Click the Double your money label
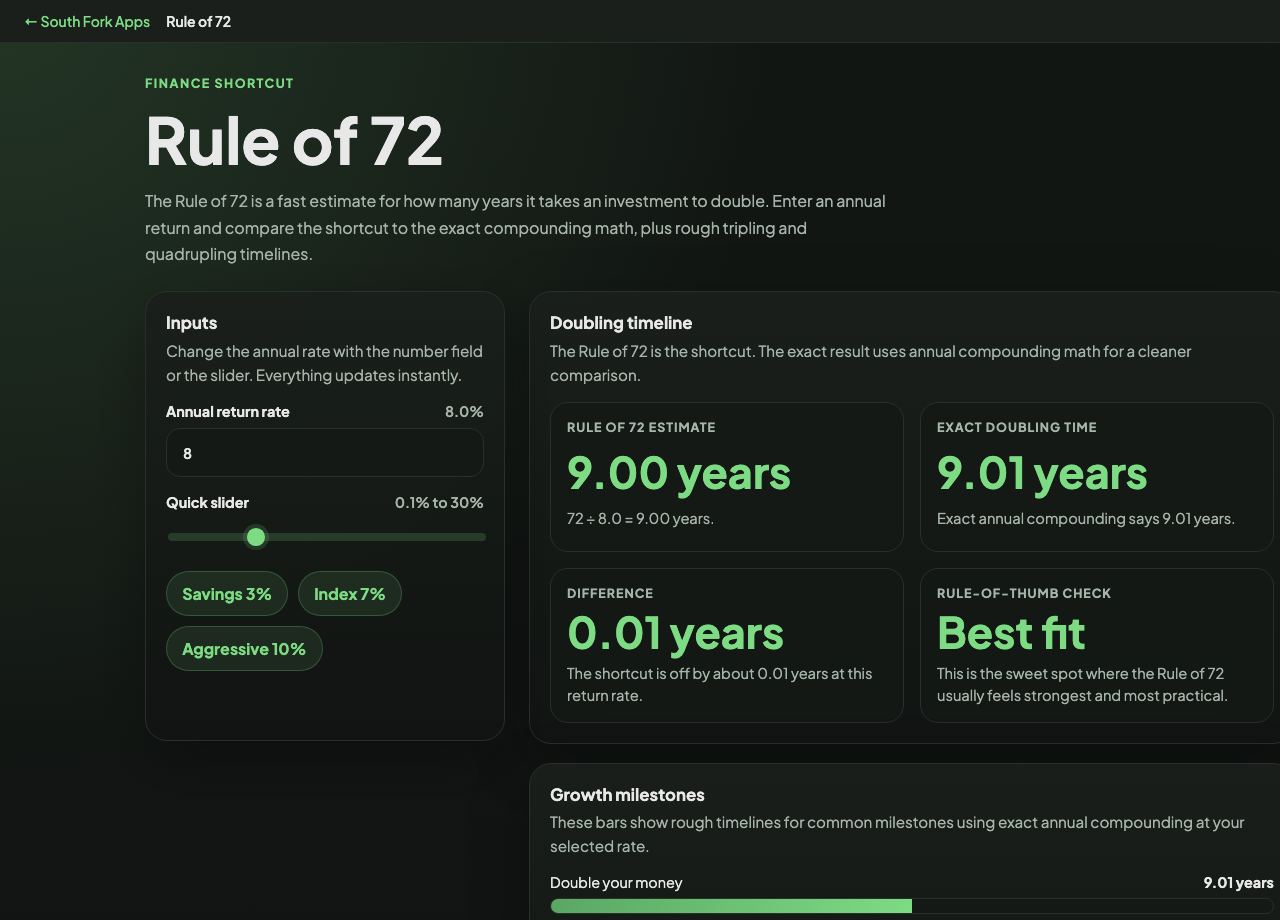The width and height of the screenshot is (1280, 920). [616, 882]
